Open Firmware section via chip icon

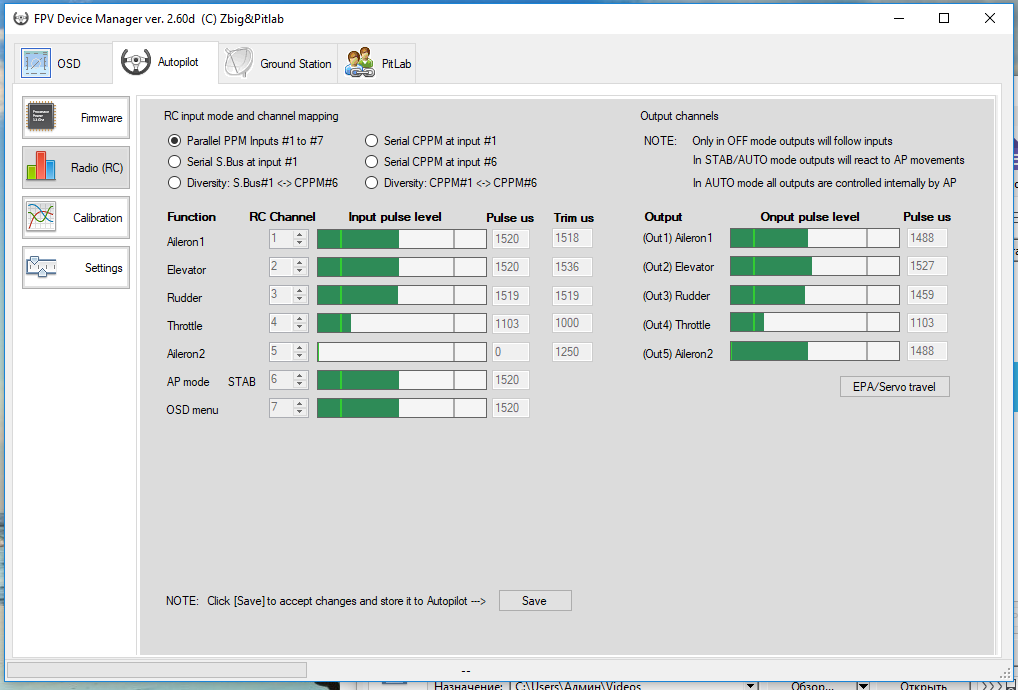tap(42, 117)
